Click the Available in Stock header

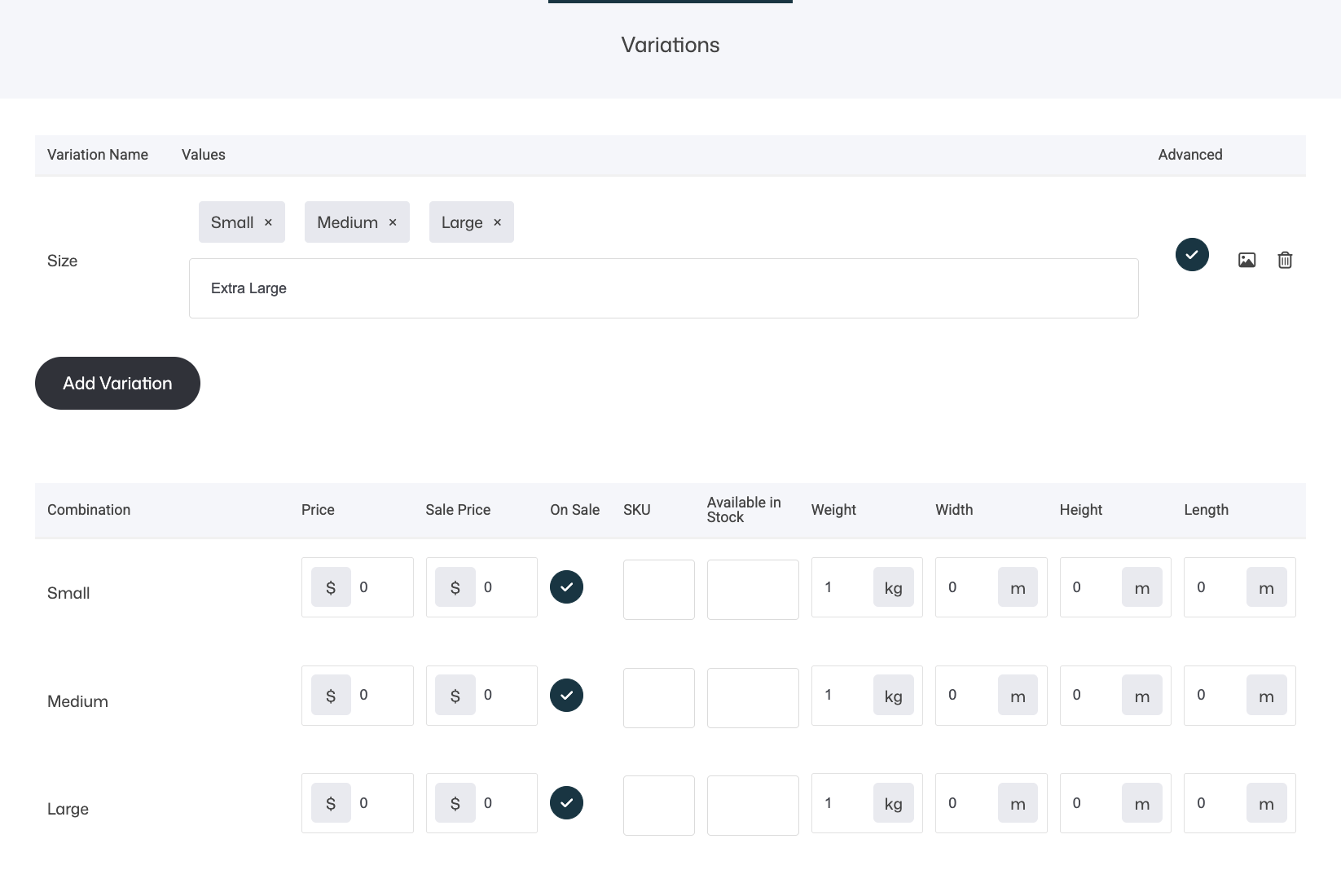click(x=744, y=510)
